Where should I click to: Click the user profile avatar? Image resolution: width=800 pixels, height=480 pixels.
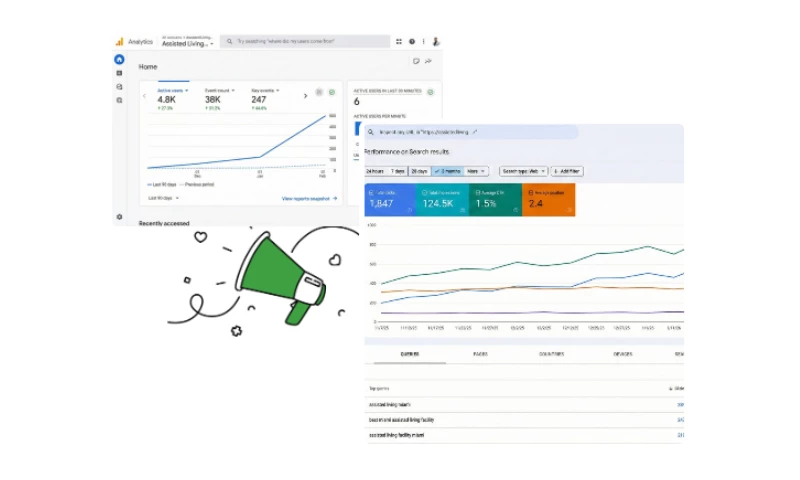click(x=436, y=42)
